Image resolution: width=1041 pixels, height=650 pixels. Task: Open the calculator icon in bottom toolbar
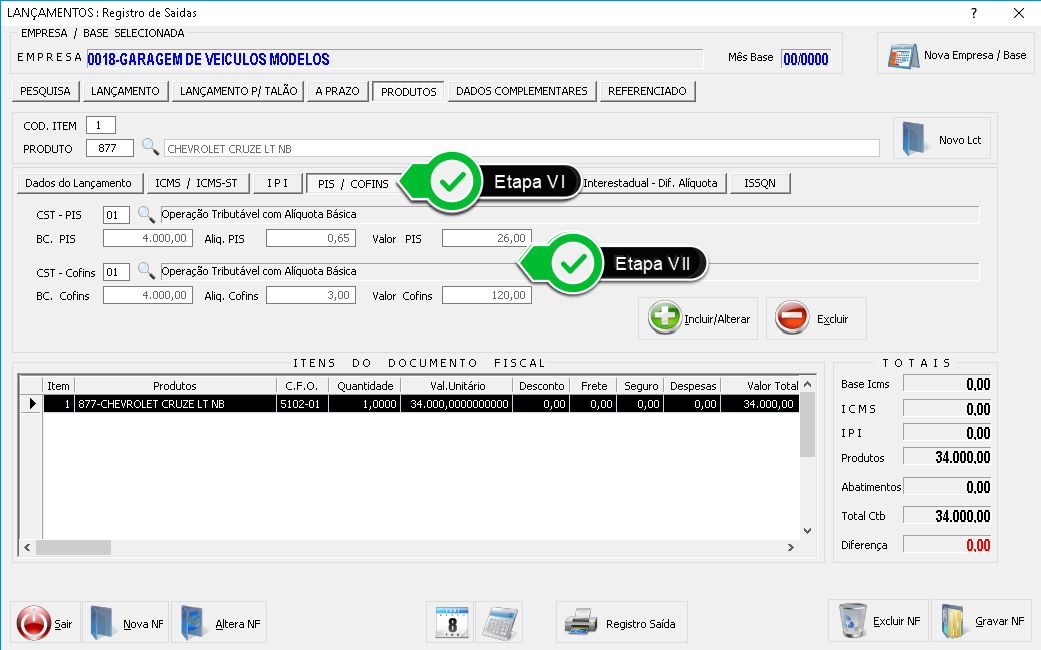pyautogui.click(x=499, y=623)
